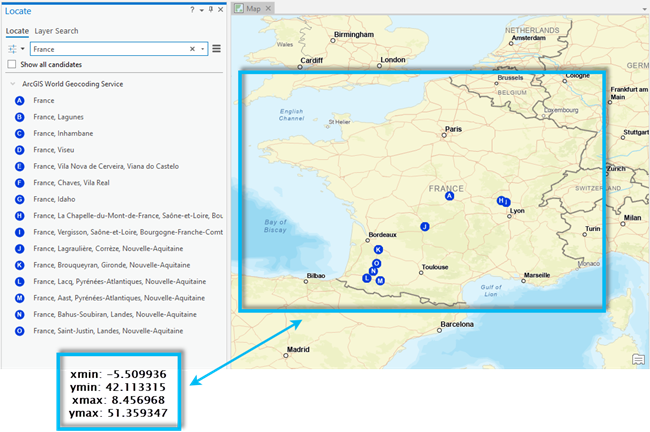Click marker J on the map
This screenshot has width=650, height=432.
tap(425, 227)
